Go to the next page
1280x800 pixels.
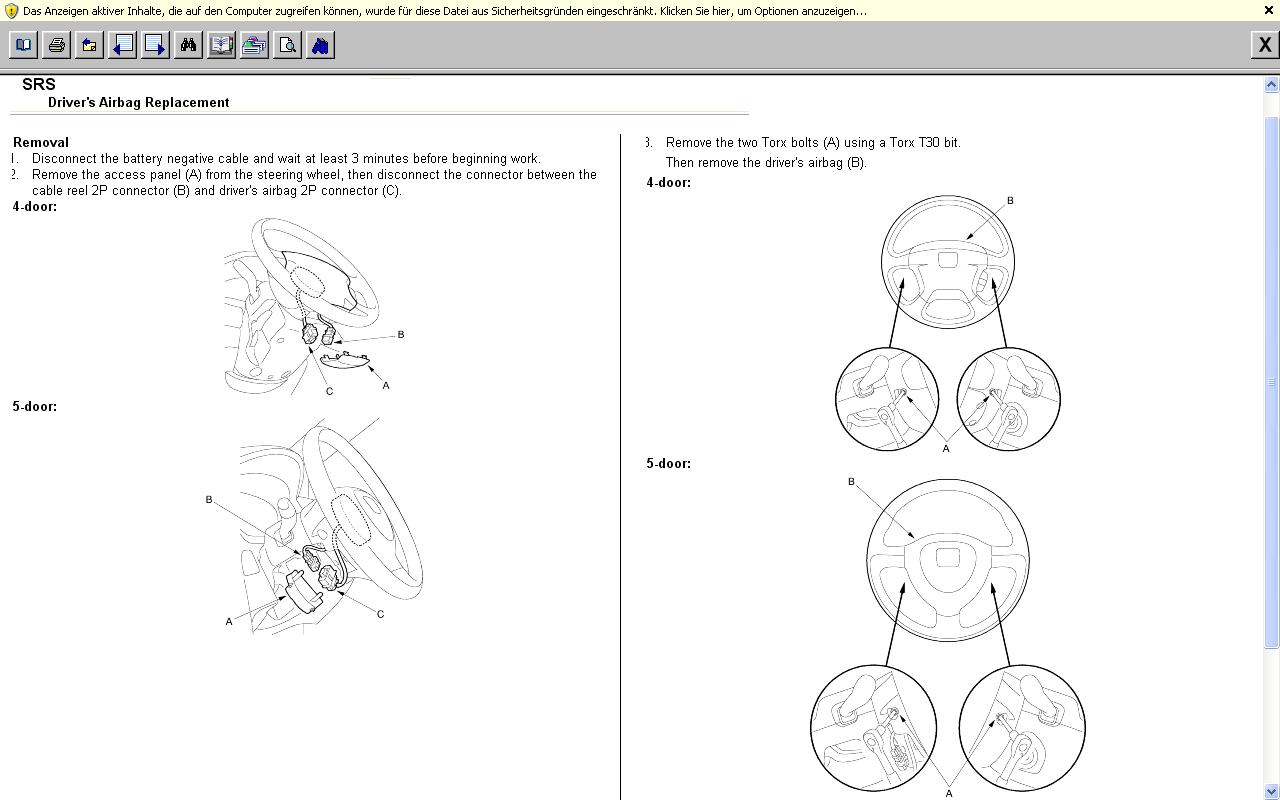click(155, 45)
